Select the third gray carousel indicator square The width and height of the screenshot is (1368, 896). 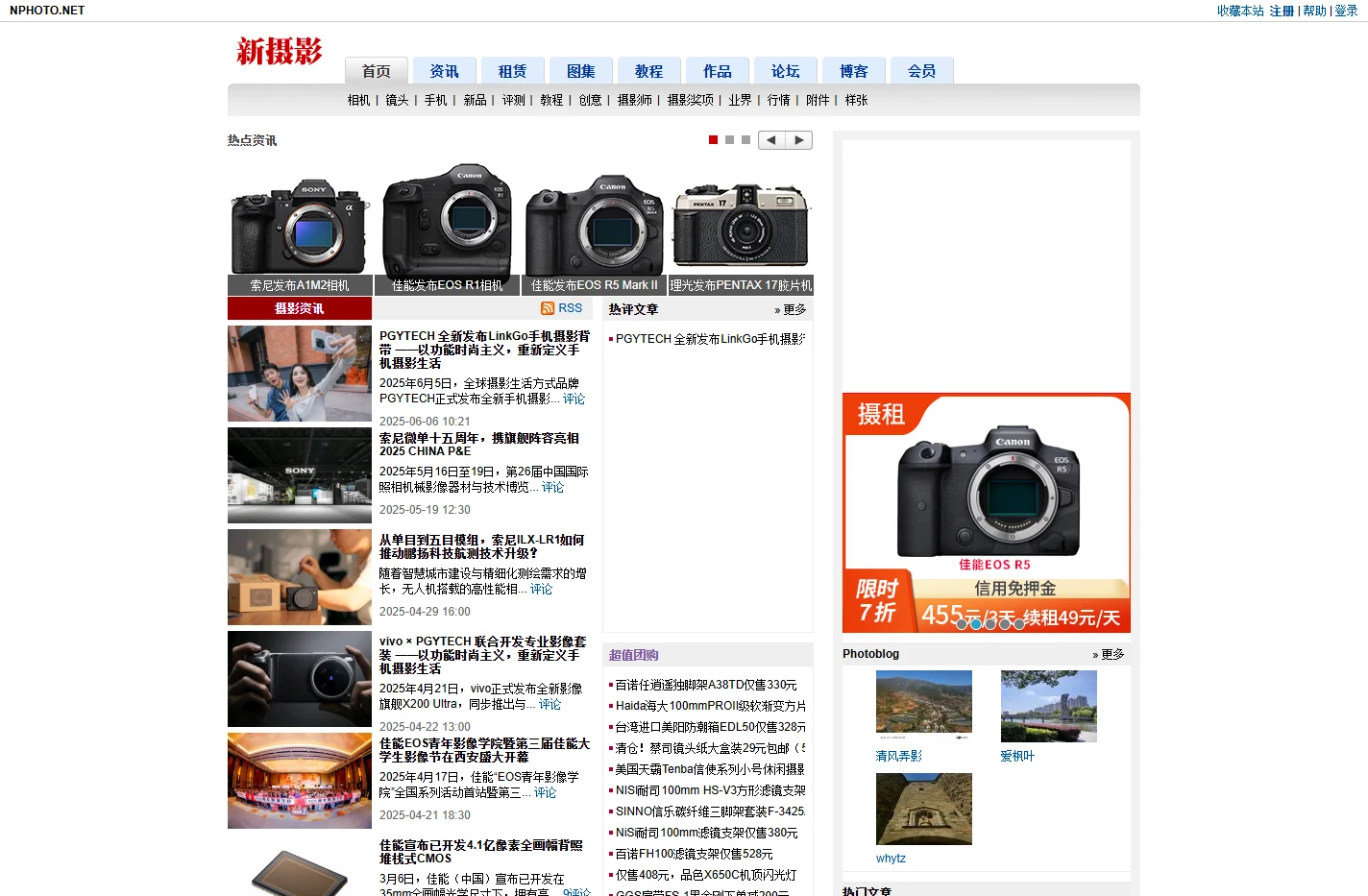point(746,140)
